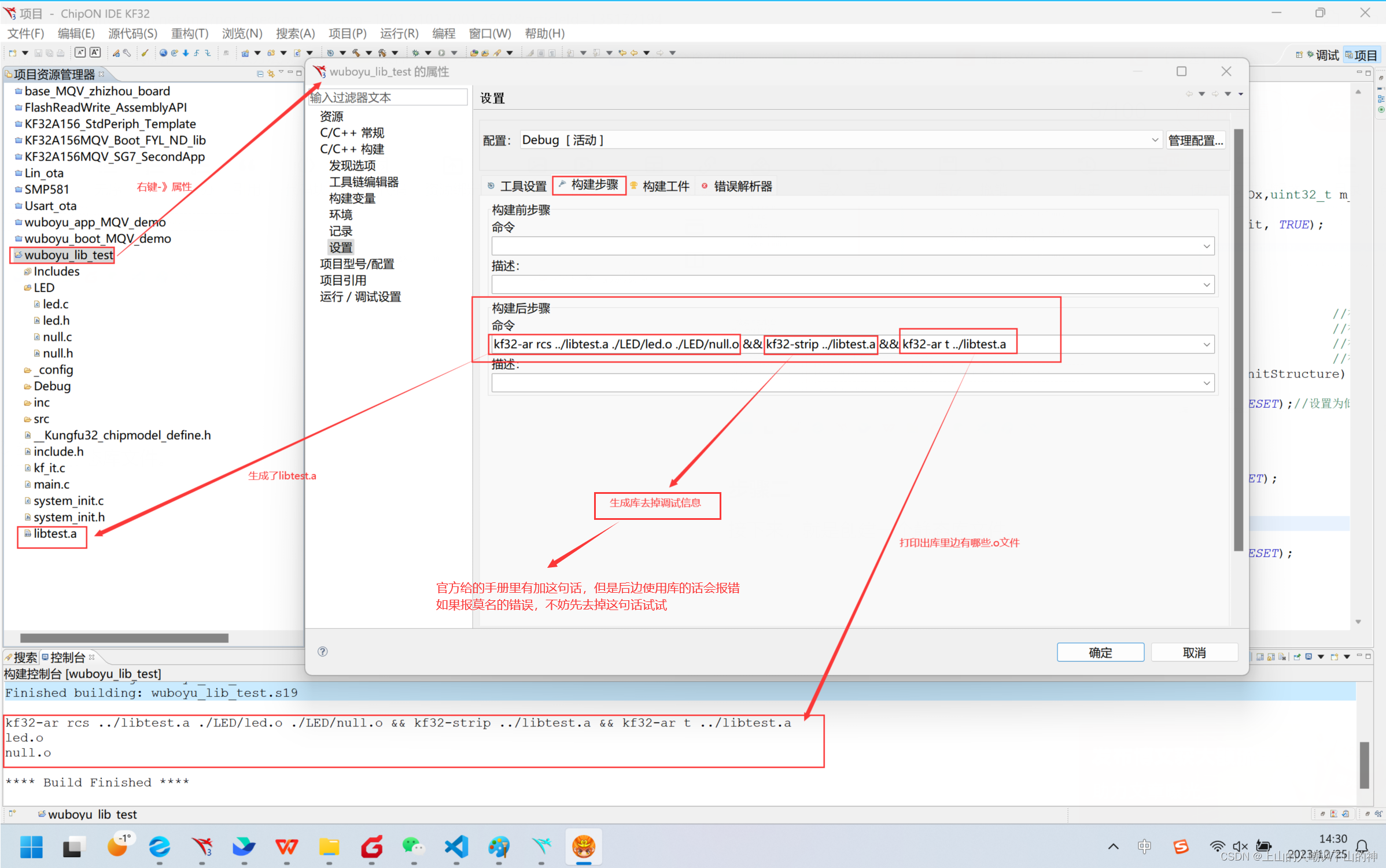Click the filter text input field

tap(388, 98)
